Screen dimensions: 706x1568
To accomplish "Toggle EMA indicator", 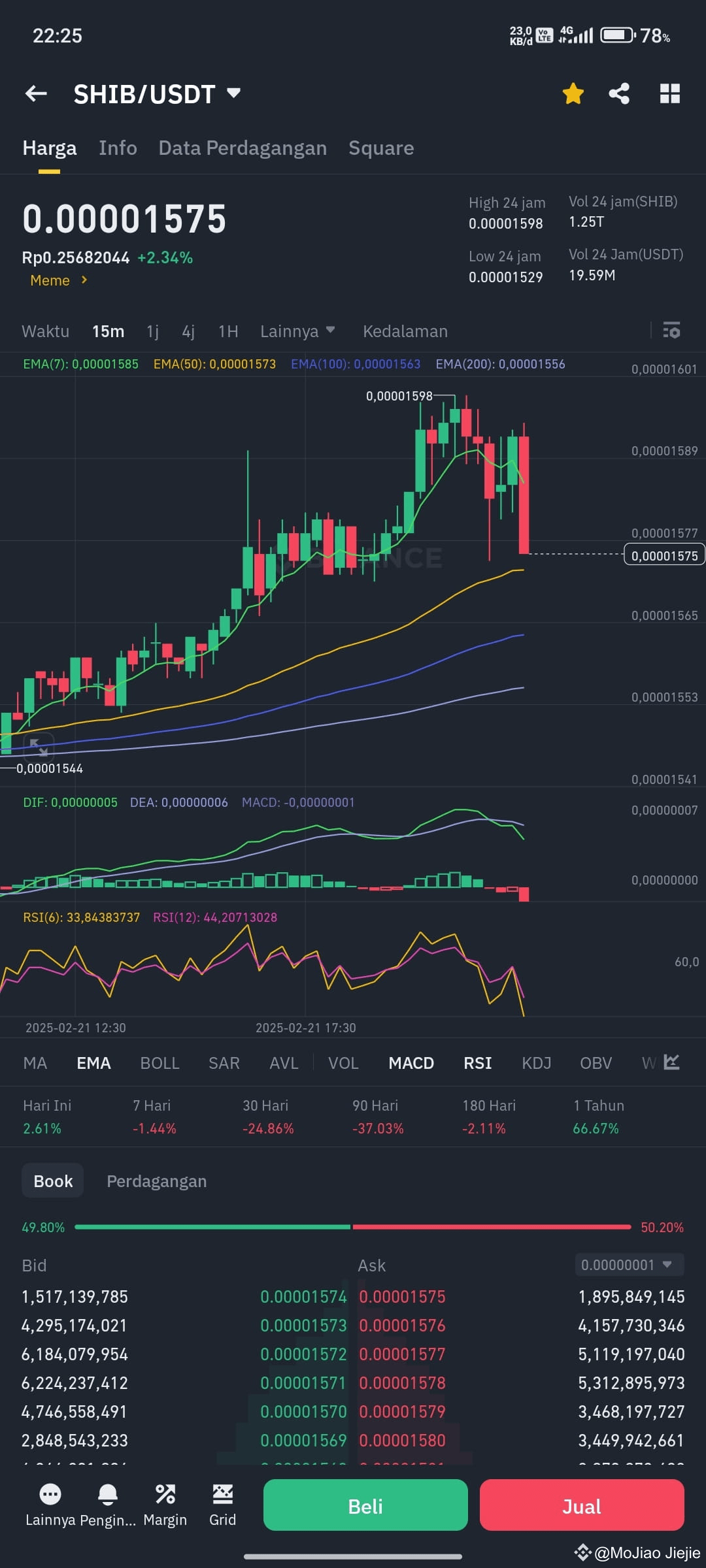I will 93,1063.
